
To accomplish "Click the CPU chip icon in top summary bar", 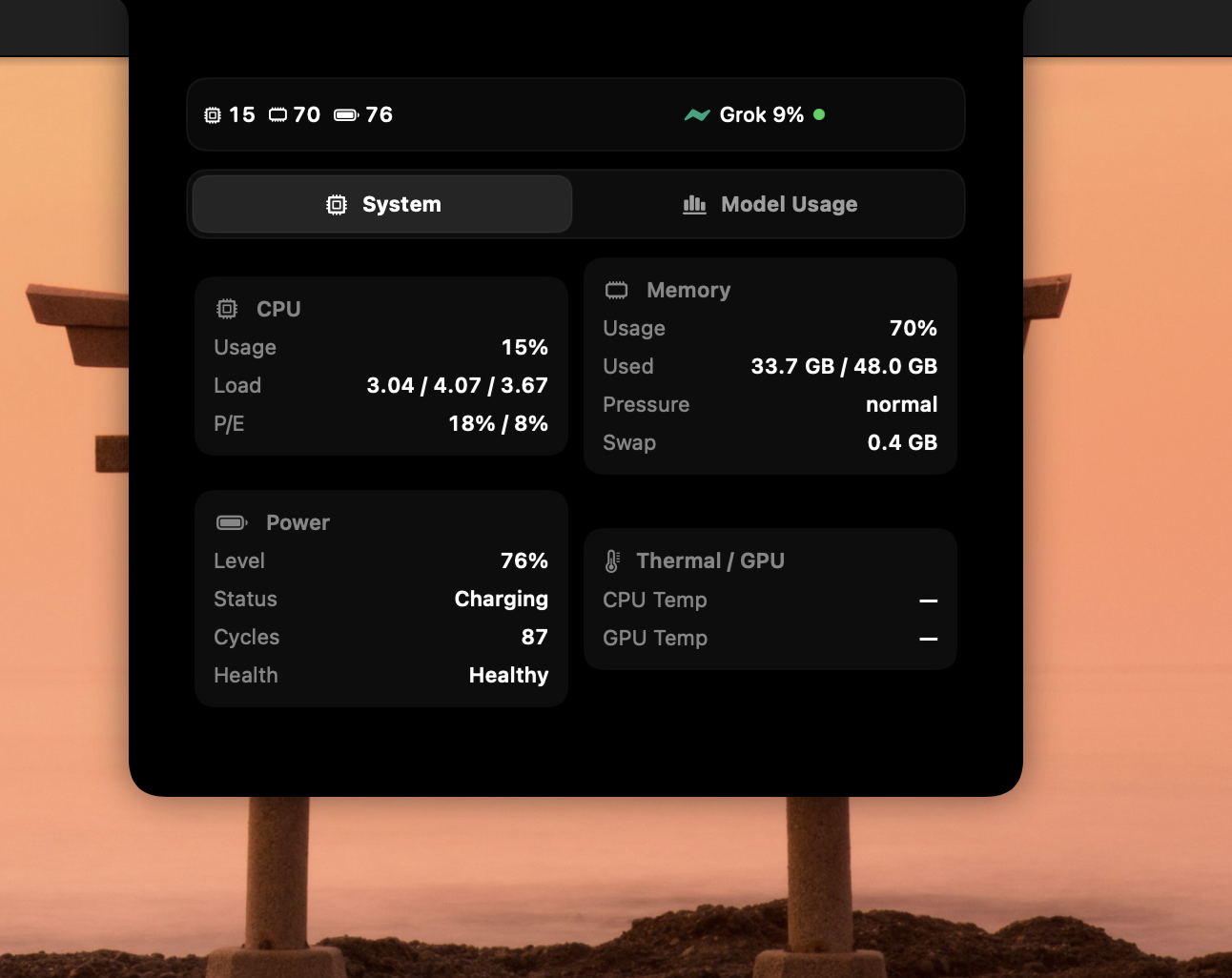I will tap(213, 115).
